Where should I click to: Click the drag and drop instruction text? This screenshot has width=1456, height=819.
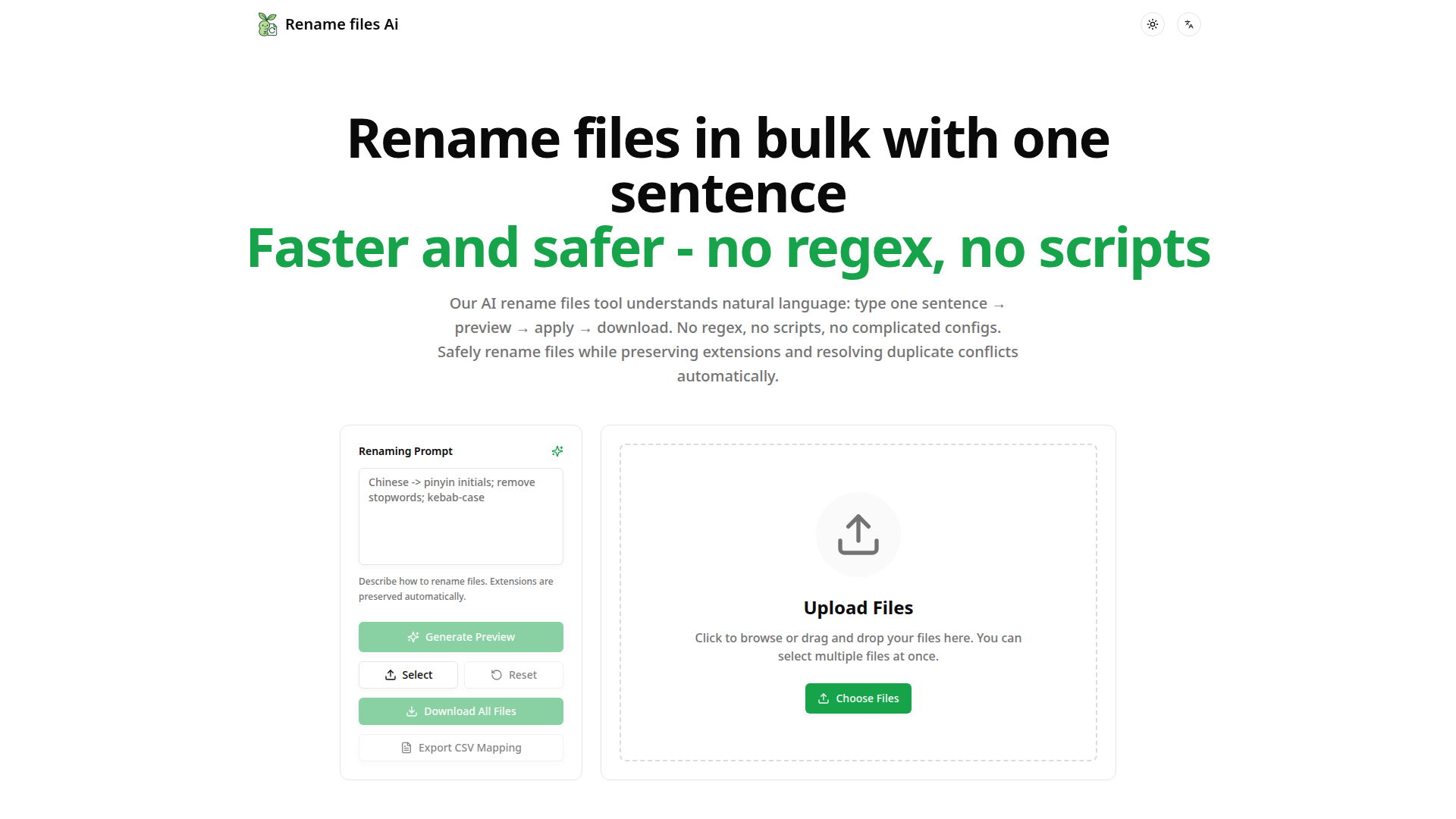pos(858,647)
